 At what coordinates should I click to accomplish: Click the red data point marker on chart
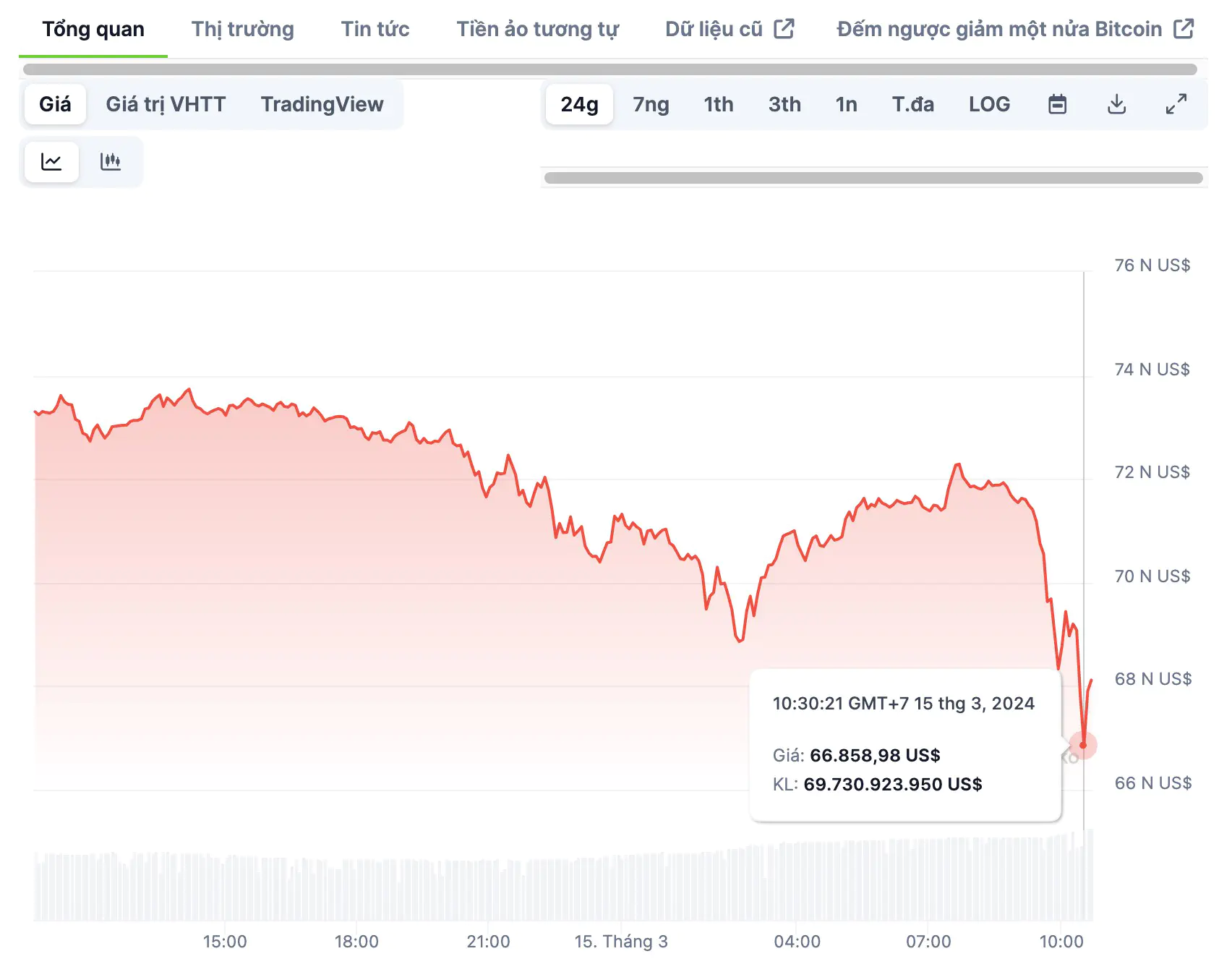tap(1083, 745)
